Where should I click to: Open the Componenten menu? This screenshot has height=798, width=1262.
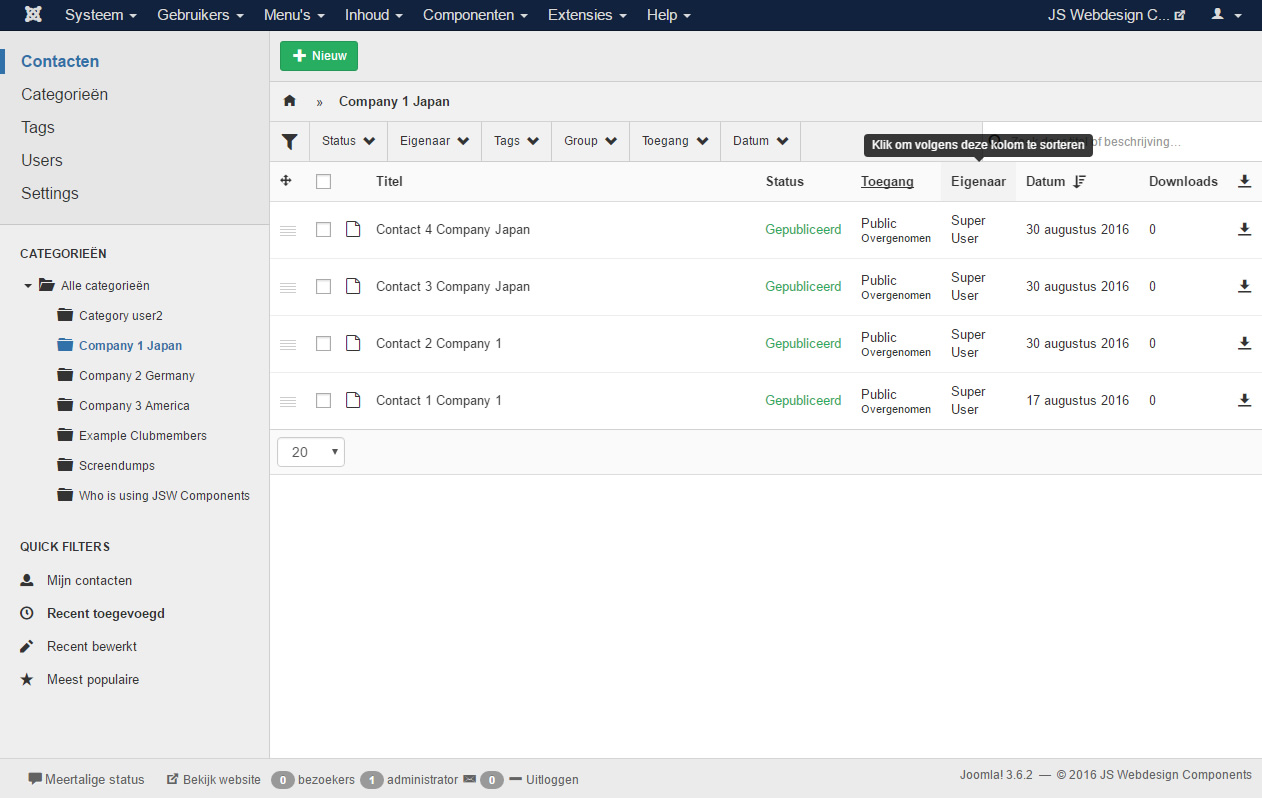(475, 15)
